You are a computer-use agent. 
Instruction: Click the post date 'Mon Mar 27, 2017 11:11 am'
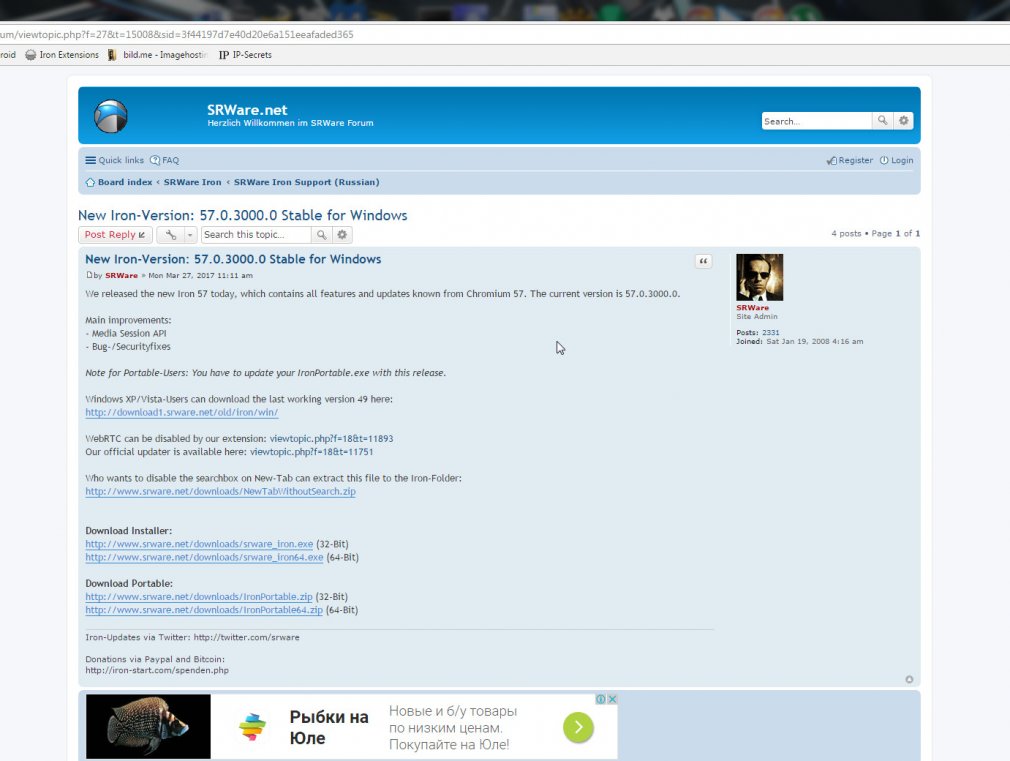(200, 275)
